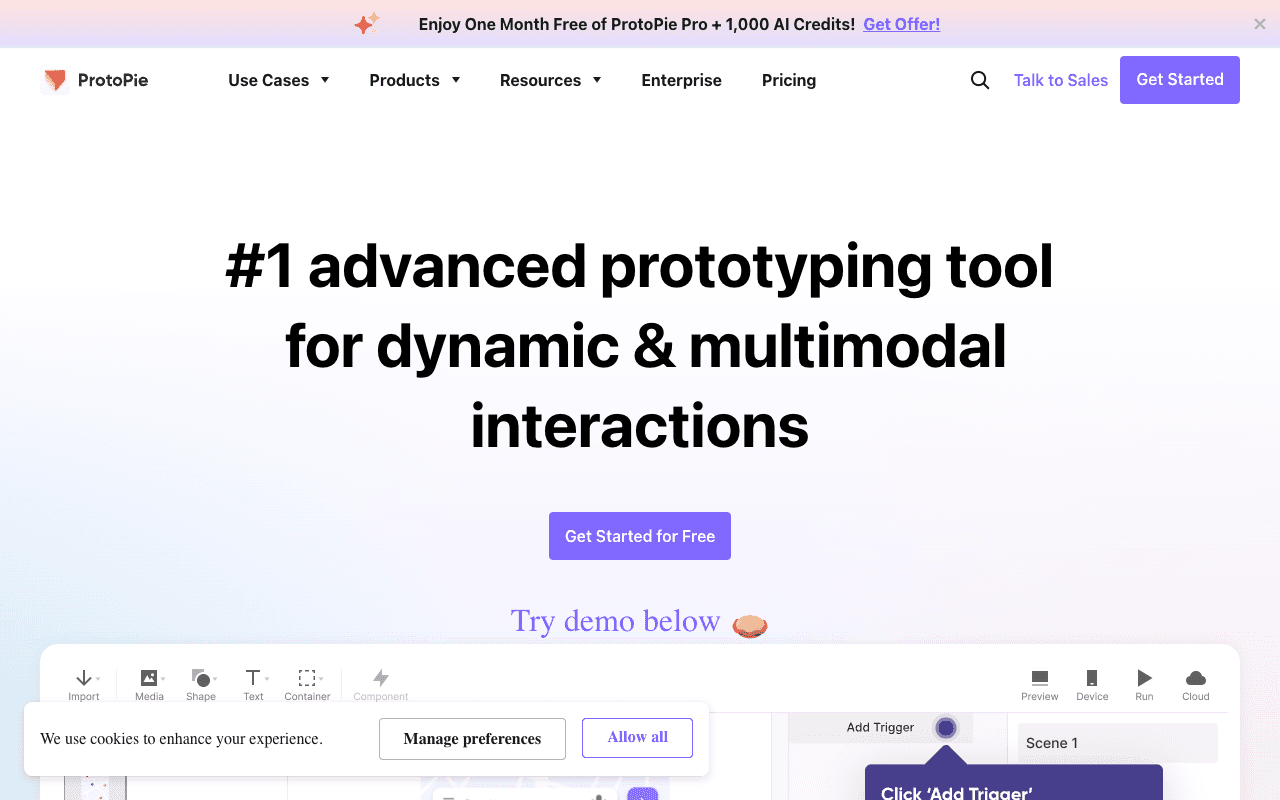Click the Cloud icon in demo
1280x800 pixels.
[1196, 678]
